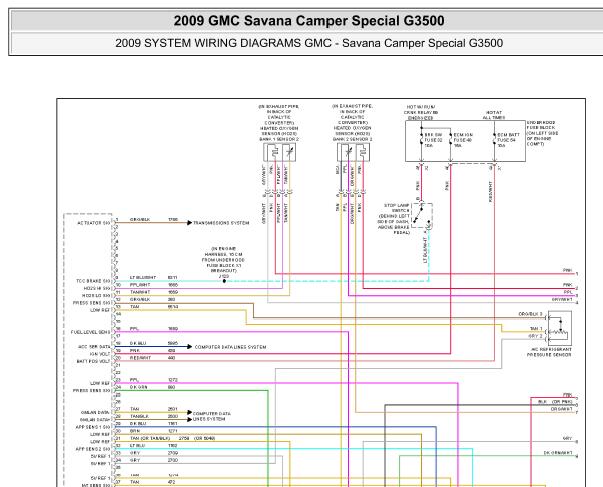The width and height of the screenshot is (603, 487).
Task: Click the "HO2S LO SIG" pin label
Action: 96,296
